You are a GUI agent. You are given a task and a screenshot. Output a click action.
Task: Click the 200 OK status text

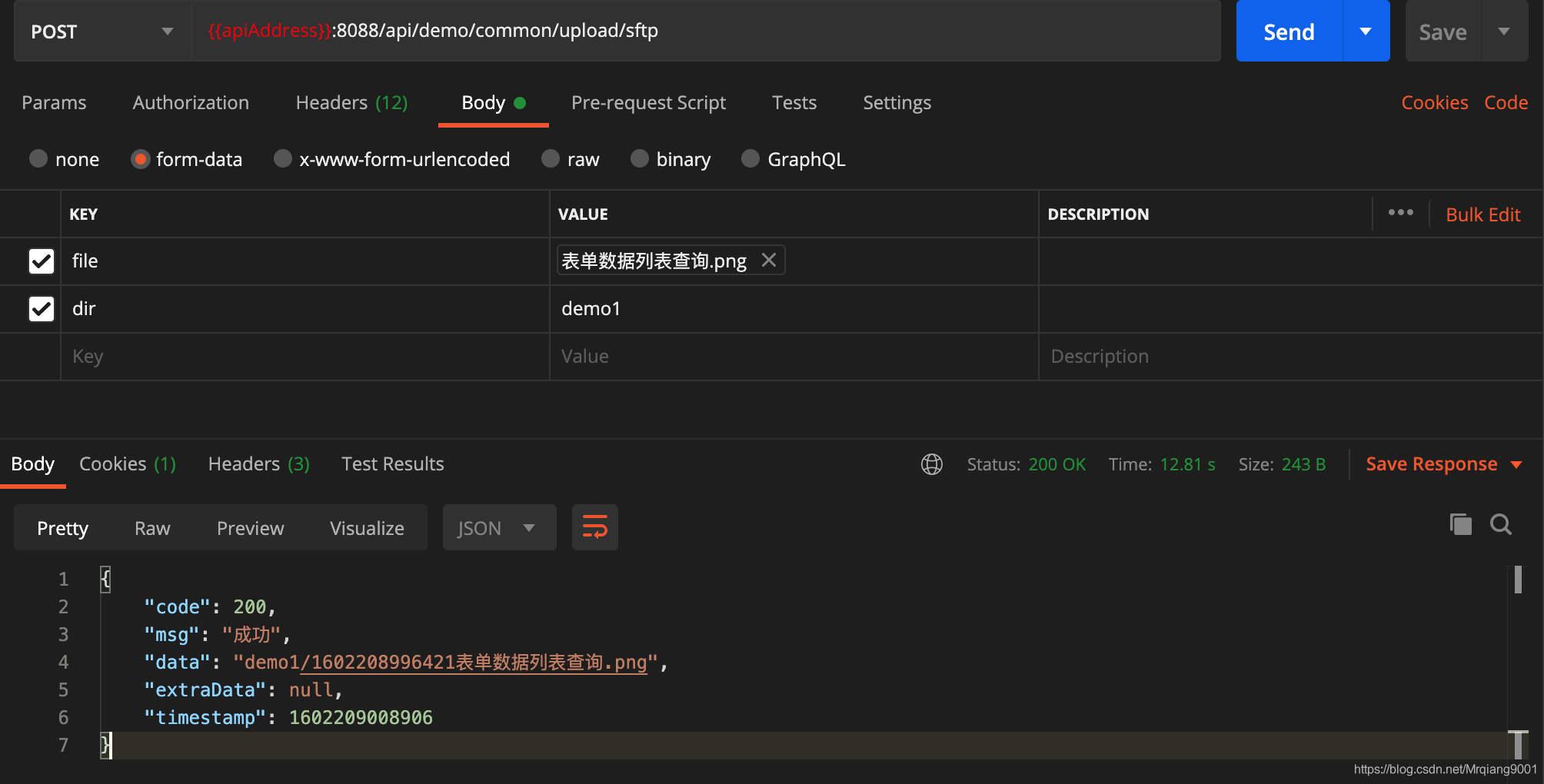[x=1057, y=464]
